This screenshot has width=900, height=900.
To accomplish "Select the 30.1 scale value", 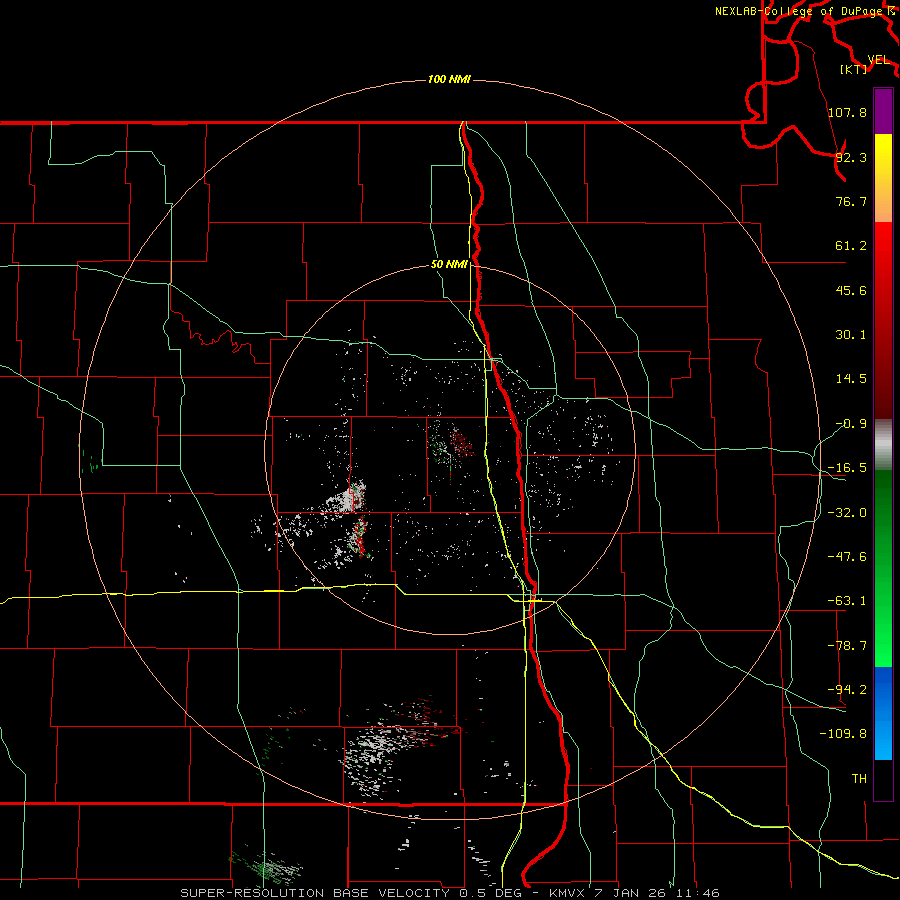I will coord(851,334).
